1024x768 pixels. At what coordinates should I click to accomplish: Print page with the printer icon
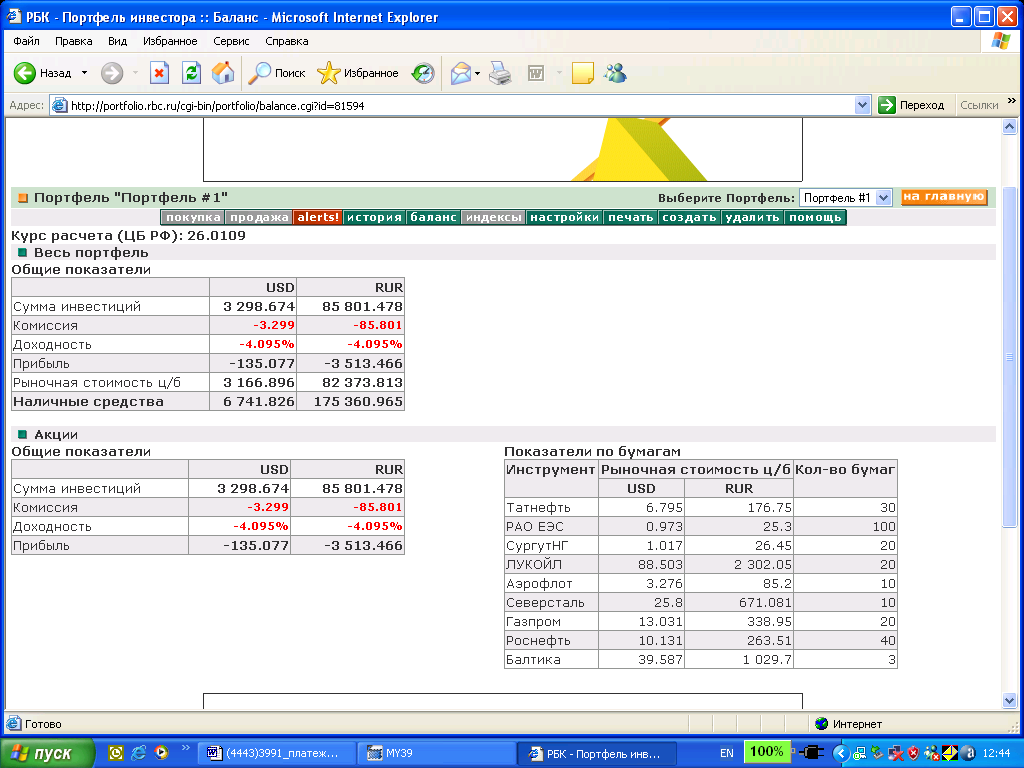point(501,73)
